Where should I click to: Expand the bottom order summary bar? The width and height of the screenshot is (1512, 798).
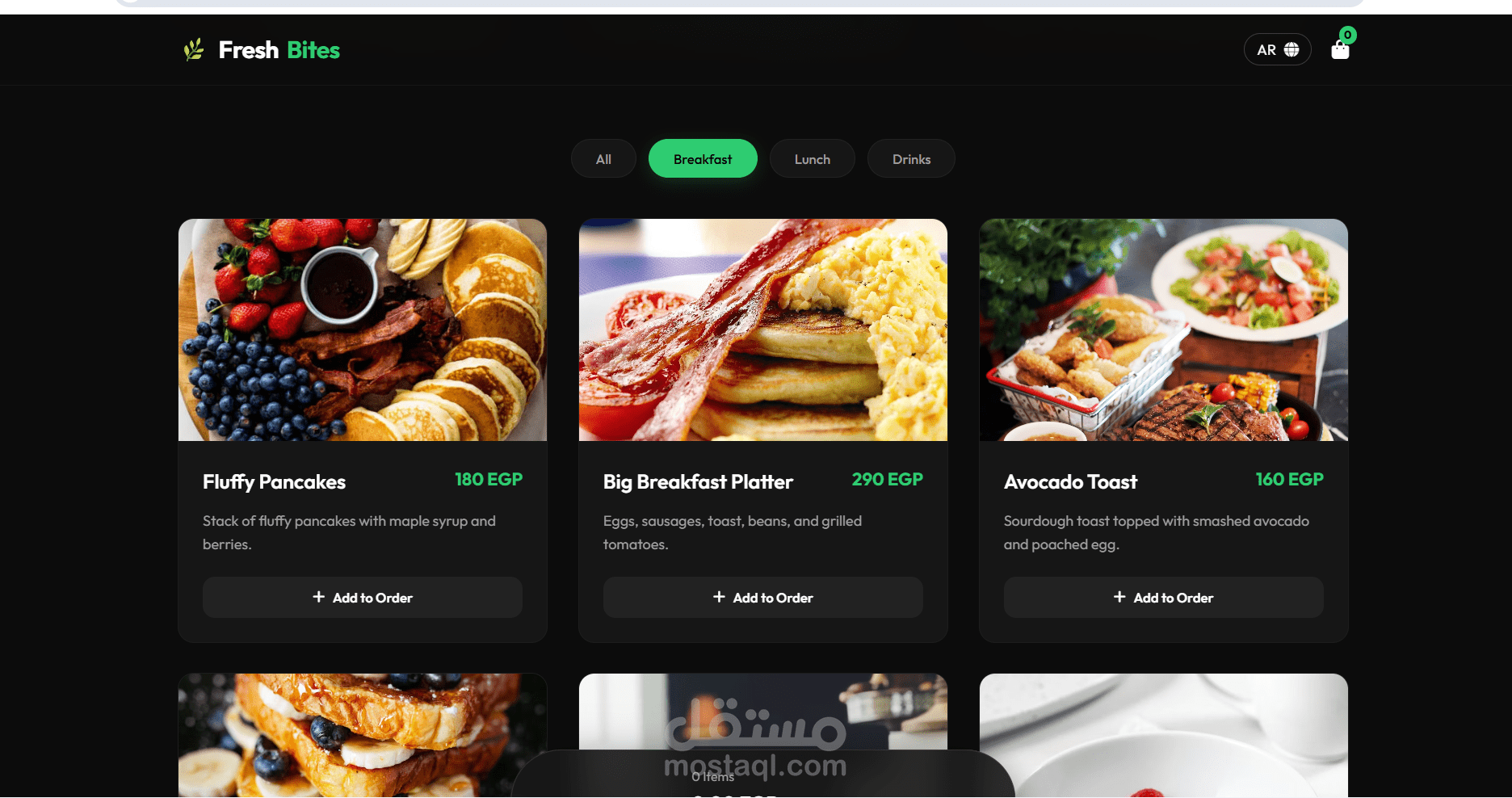tap(763, 775)
